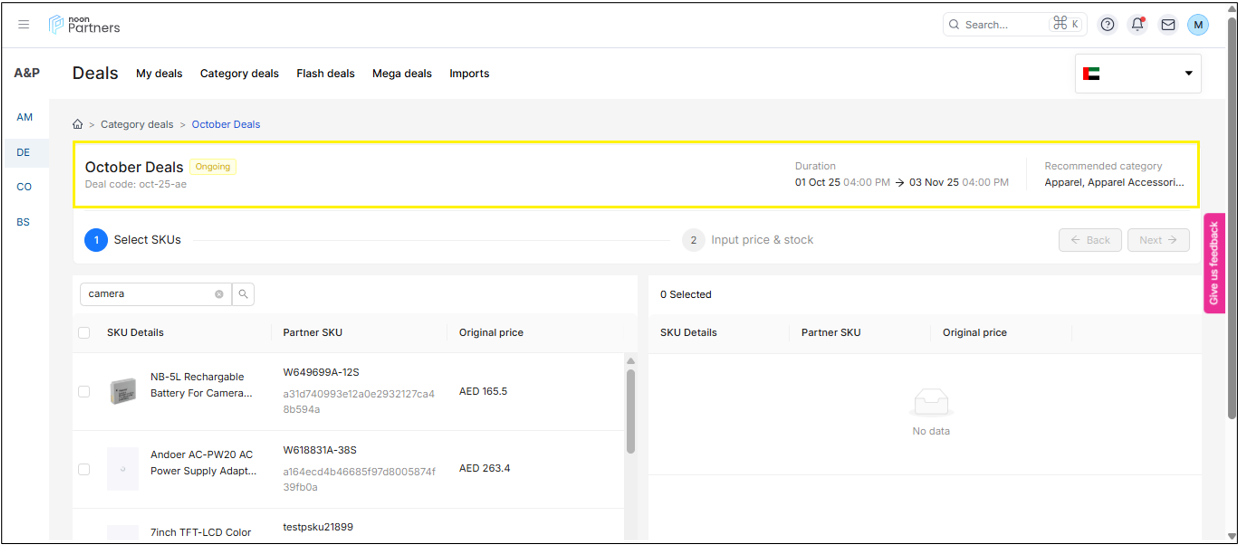Open the country flag dropdown
Viewport: 1239px width, 547px height.
(x=1138, y=73)
